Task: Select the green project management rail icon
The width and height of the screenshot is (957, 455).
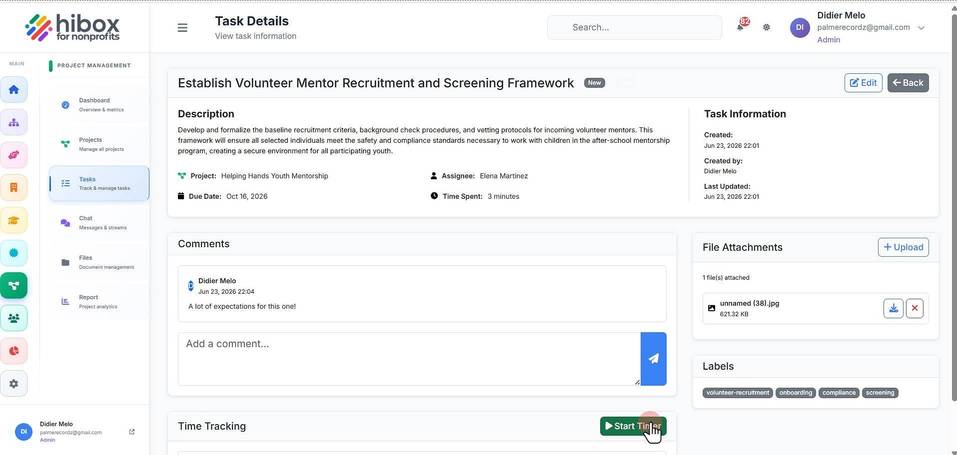Action: pos(13,285)
